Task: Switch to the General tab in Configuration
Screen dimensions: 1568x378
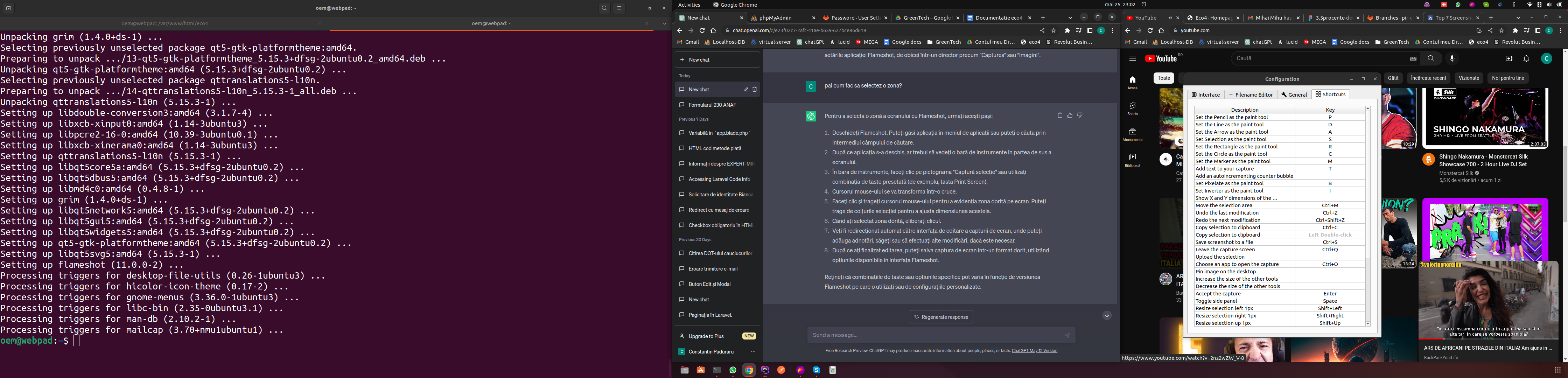Action: [x=1294, y=94]
